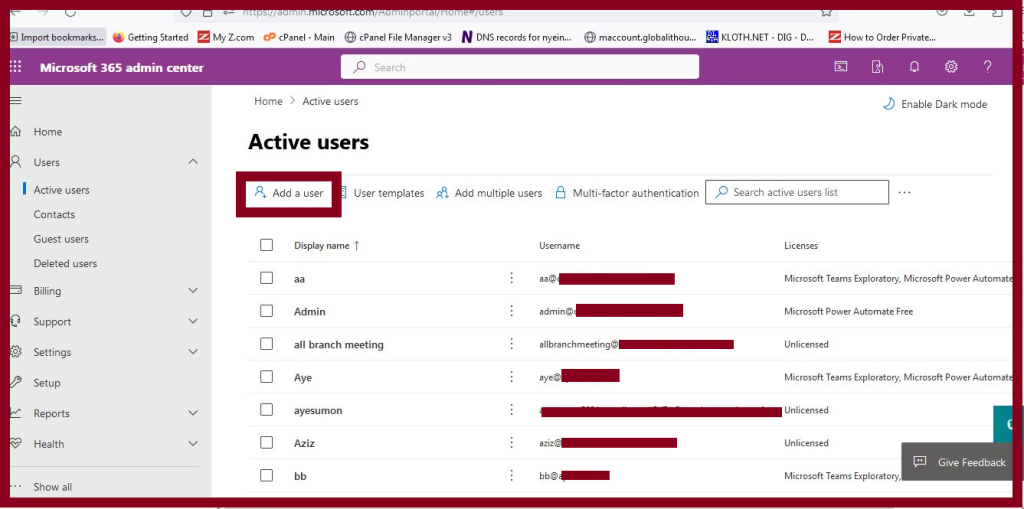
Task: Click the Give Feedback button
Action: (x=959, y=462)
